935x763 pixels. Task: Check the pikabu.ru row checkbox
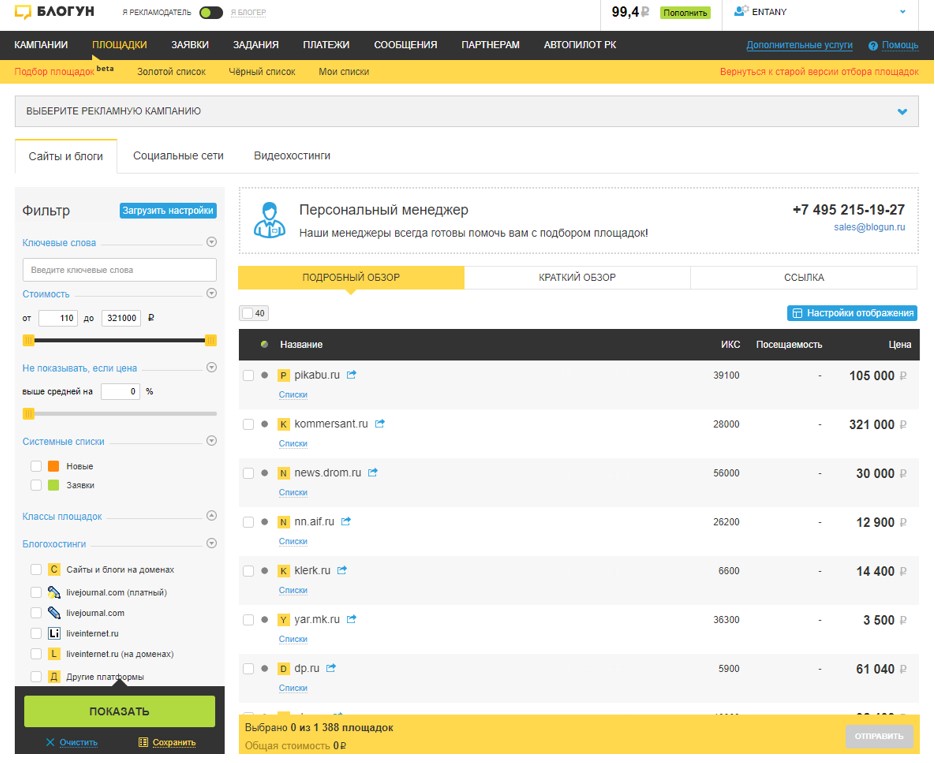249,376
